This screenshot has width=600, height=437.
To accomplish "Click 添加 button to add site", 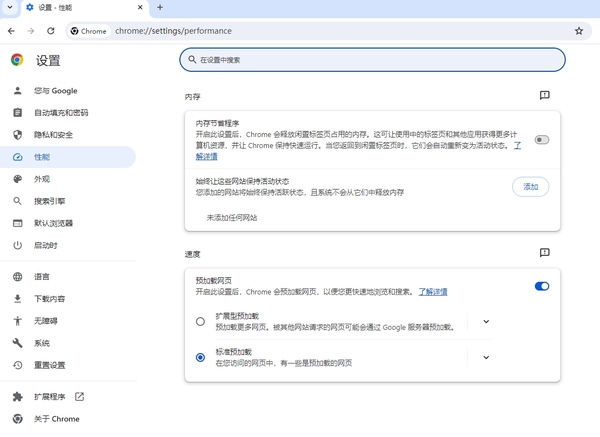I will [x=530, y=186].
